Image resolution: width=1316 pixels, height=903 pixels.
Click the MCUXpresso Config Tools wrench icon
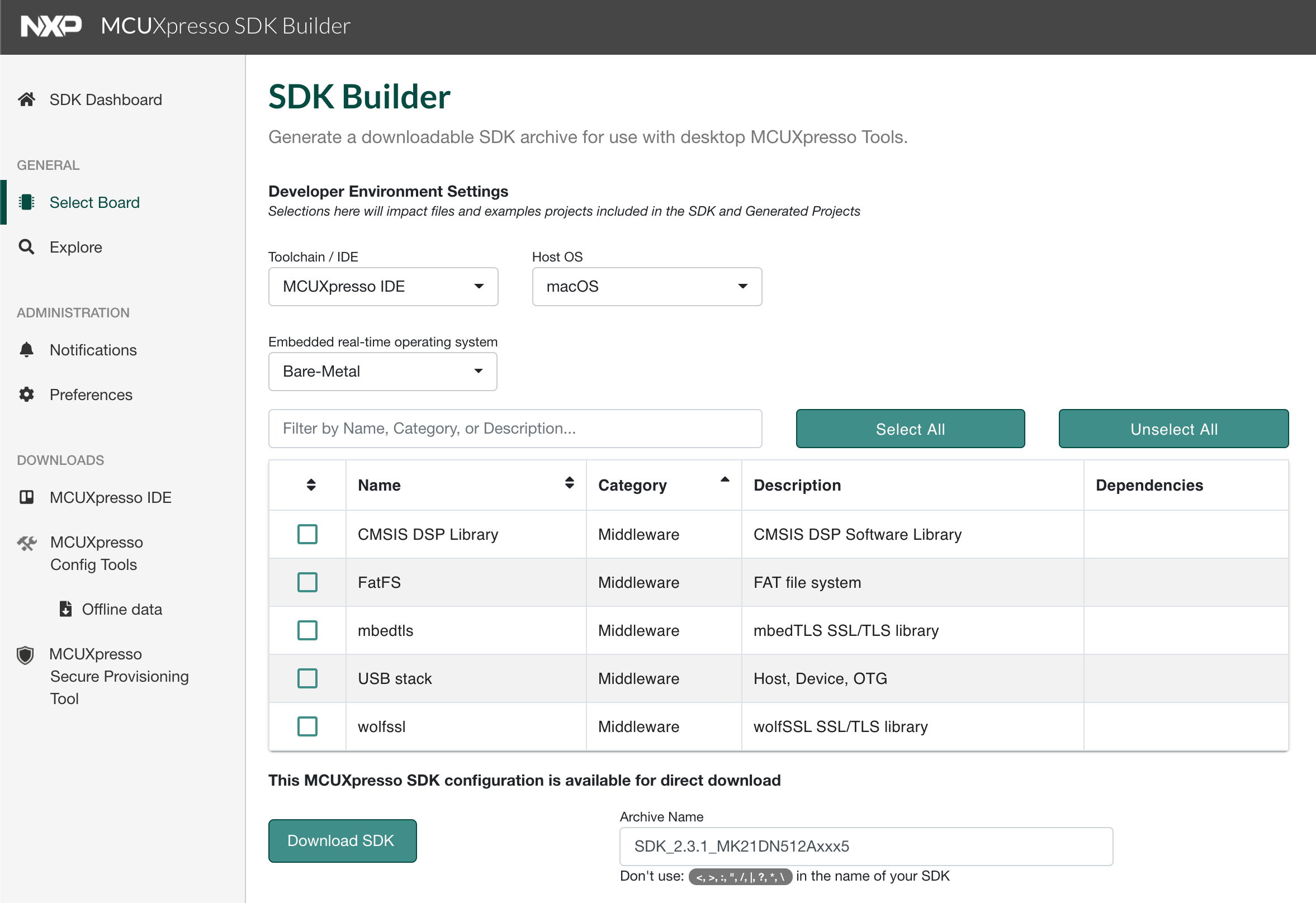(27, 543)
